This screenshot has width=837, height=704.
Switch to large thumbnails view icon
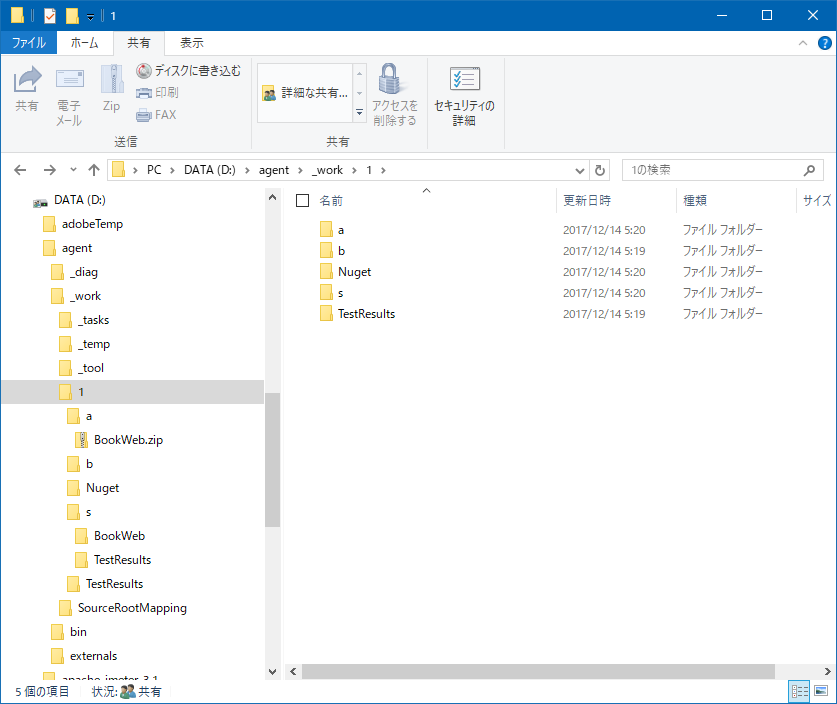(820, 691)
